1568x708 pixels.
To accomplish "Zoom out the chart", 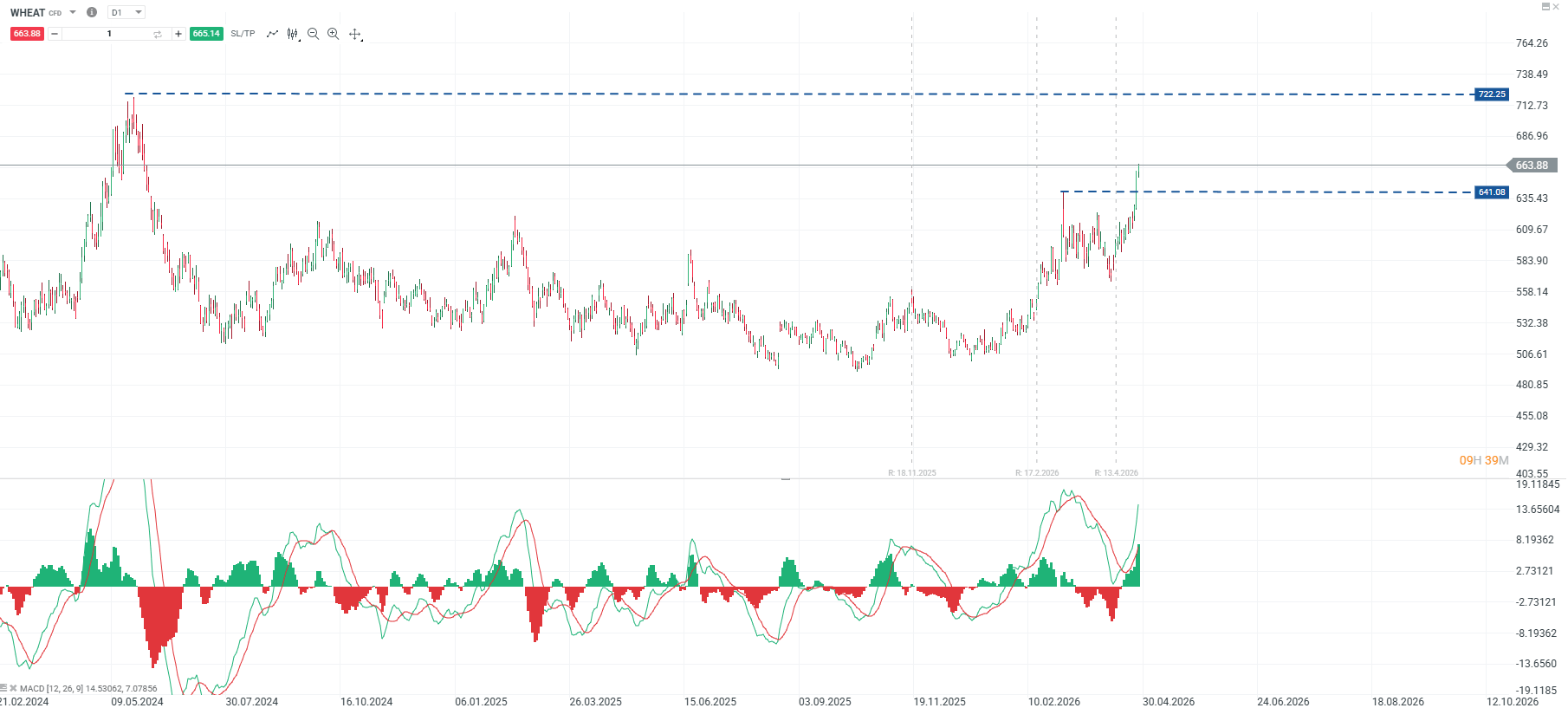I will point(313,34).
